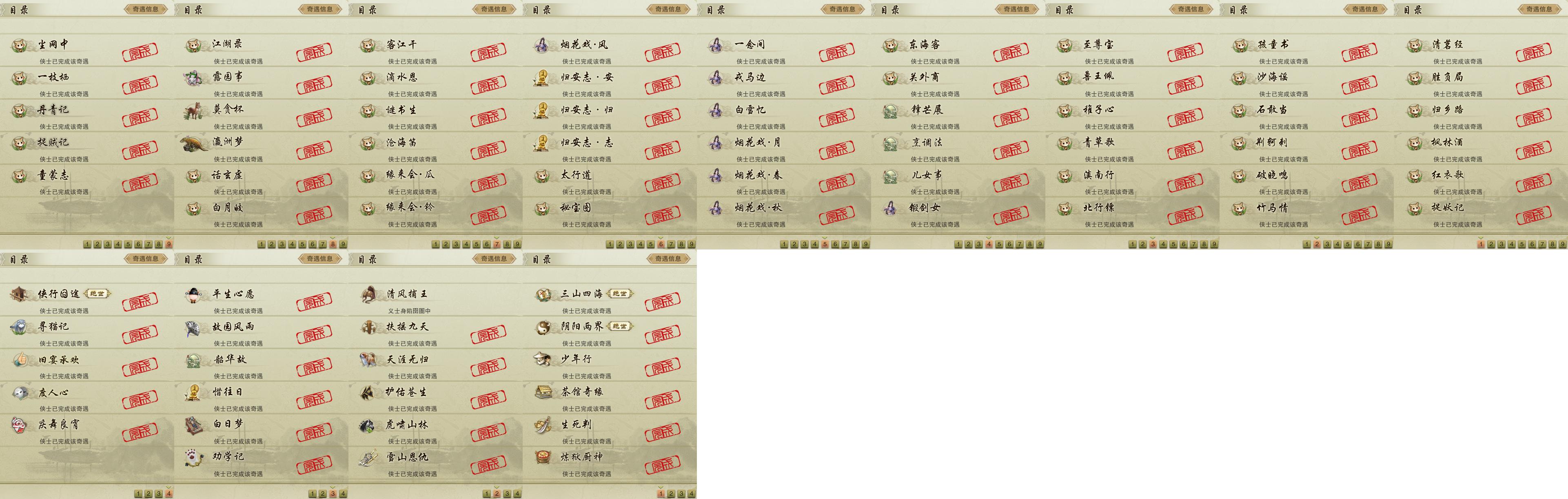Select the 少年行 entry title

click(x=576, y=359)
